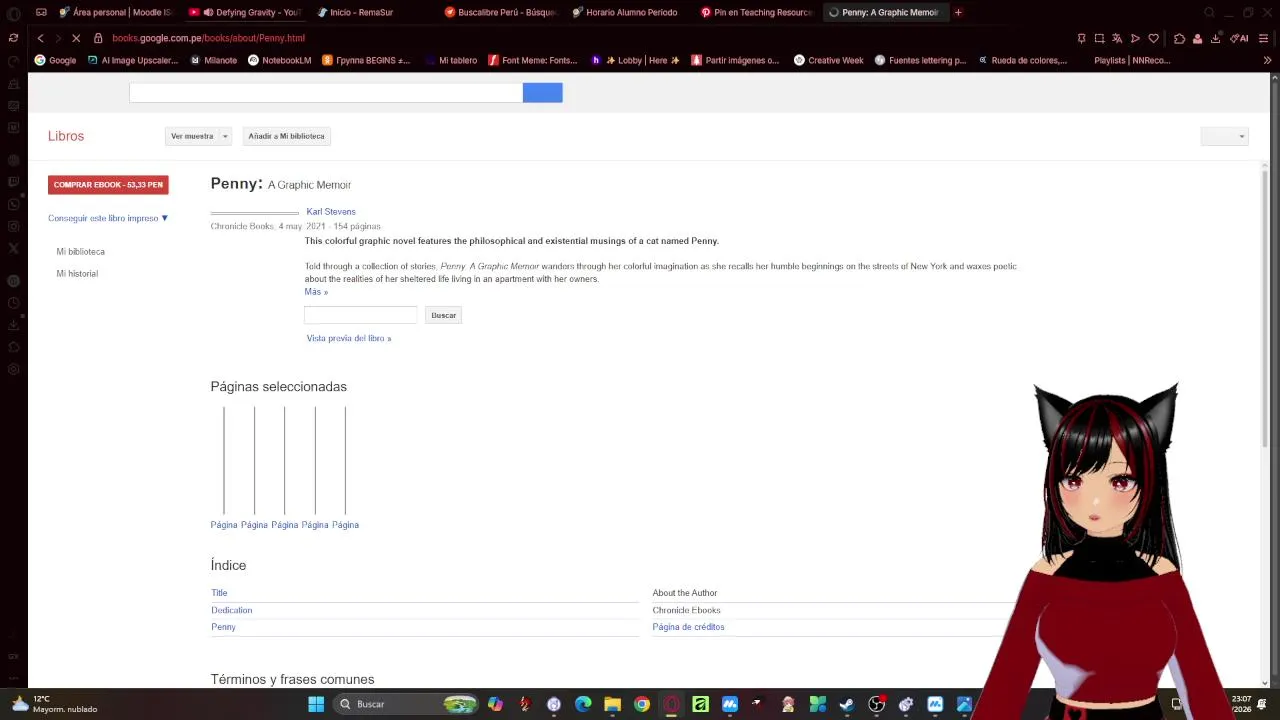The image size is (1280, 720).
Task: Open the author Karl Stevens link
Action: coord(331,212)
